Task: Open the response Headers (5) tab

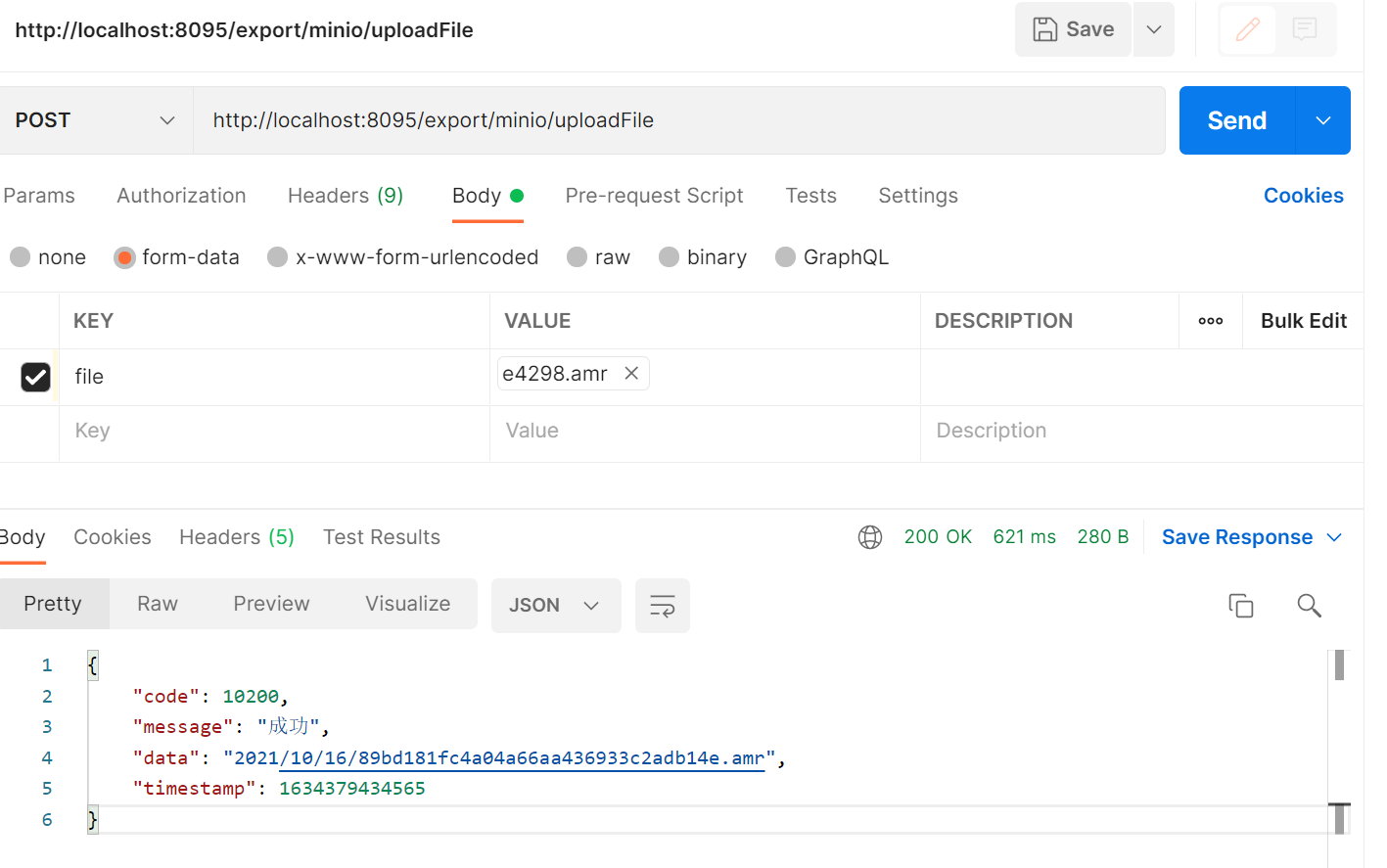Action: pos(237,537)
